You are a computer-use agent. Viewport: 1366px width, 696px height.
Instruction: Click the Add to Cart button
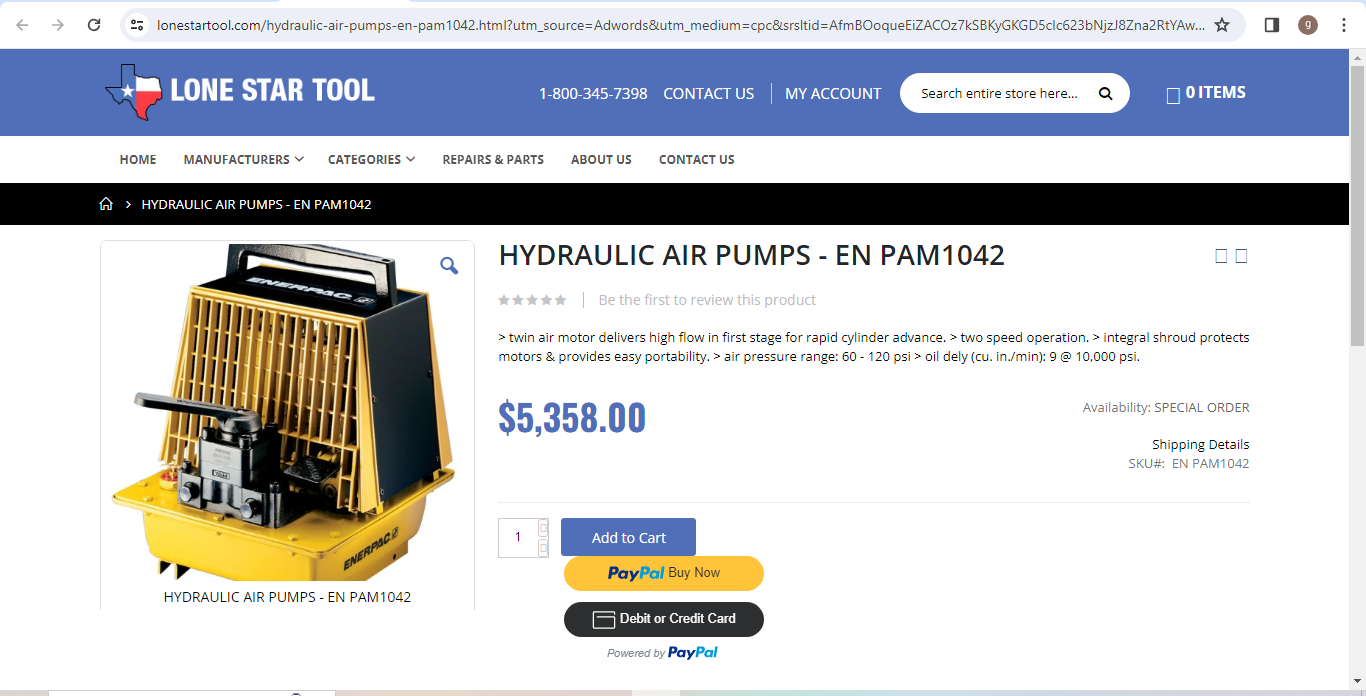[628, 537]
